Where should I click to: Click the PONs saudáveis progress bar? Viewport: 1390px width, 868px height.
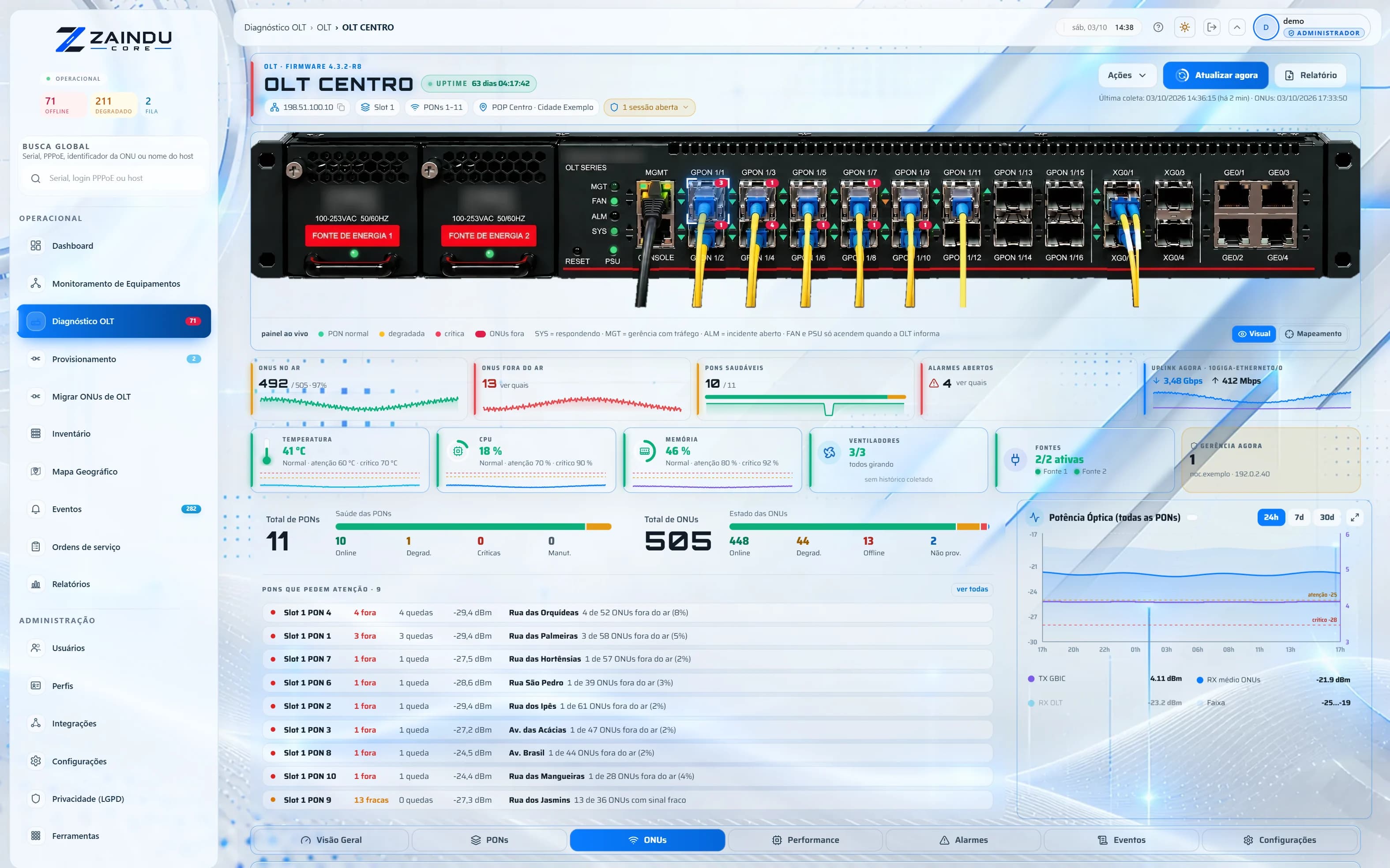[805, 397]
